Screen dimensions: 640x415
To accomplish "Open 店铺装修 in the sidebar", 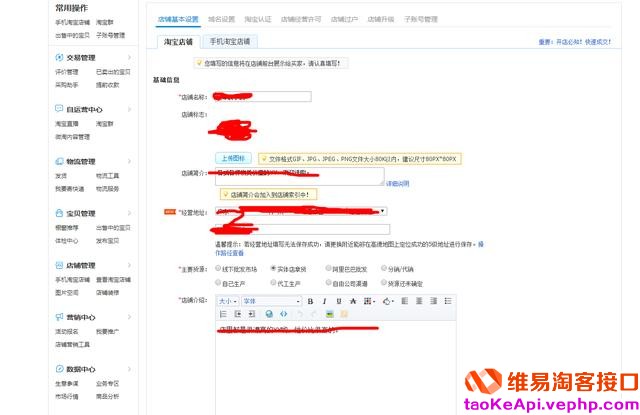I will [107, 293].
